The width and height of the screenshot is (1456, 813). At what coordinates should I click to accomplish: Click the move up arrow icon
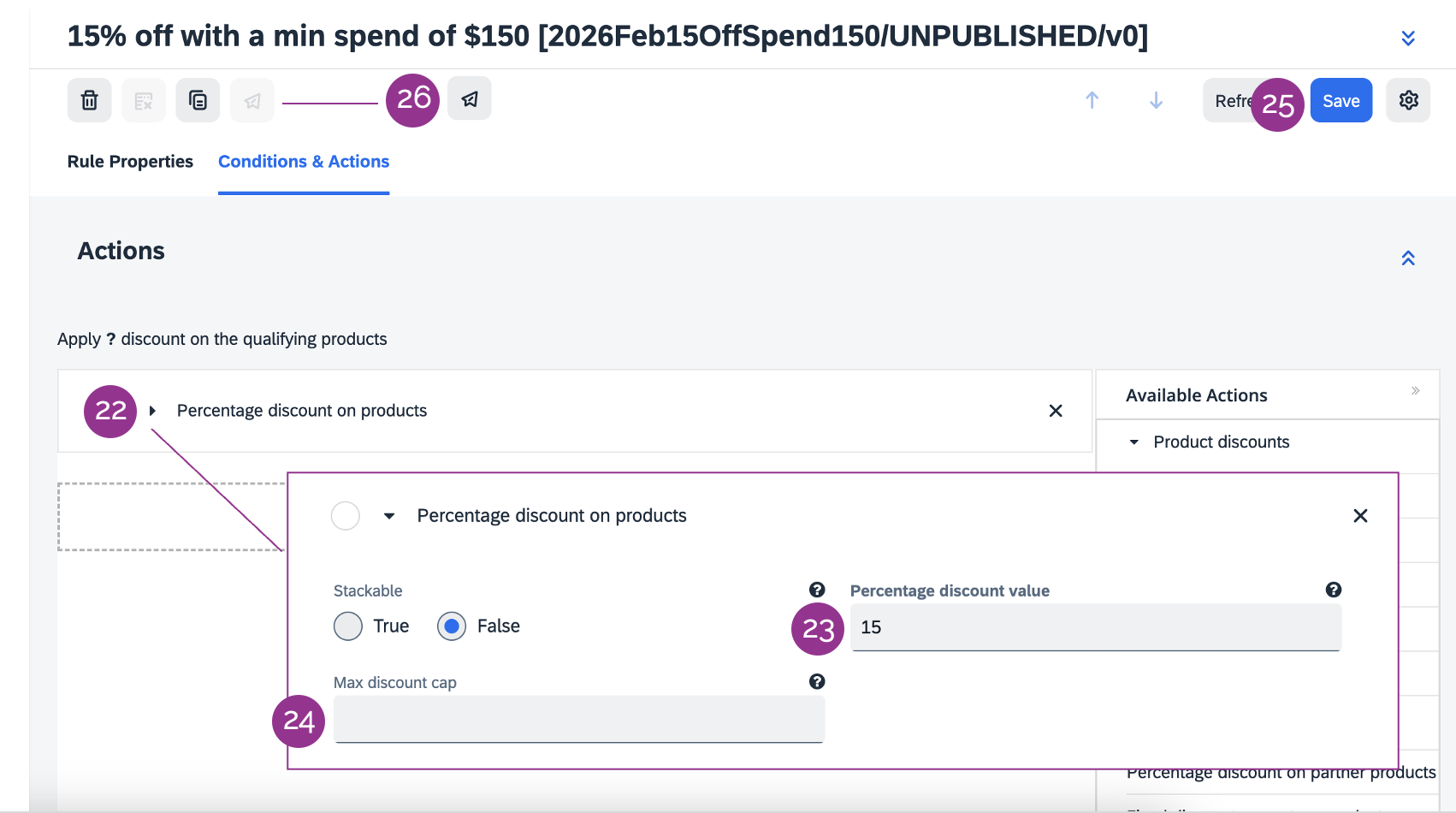pos(1092,100)
